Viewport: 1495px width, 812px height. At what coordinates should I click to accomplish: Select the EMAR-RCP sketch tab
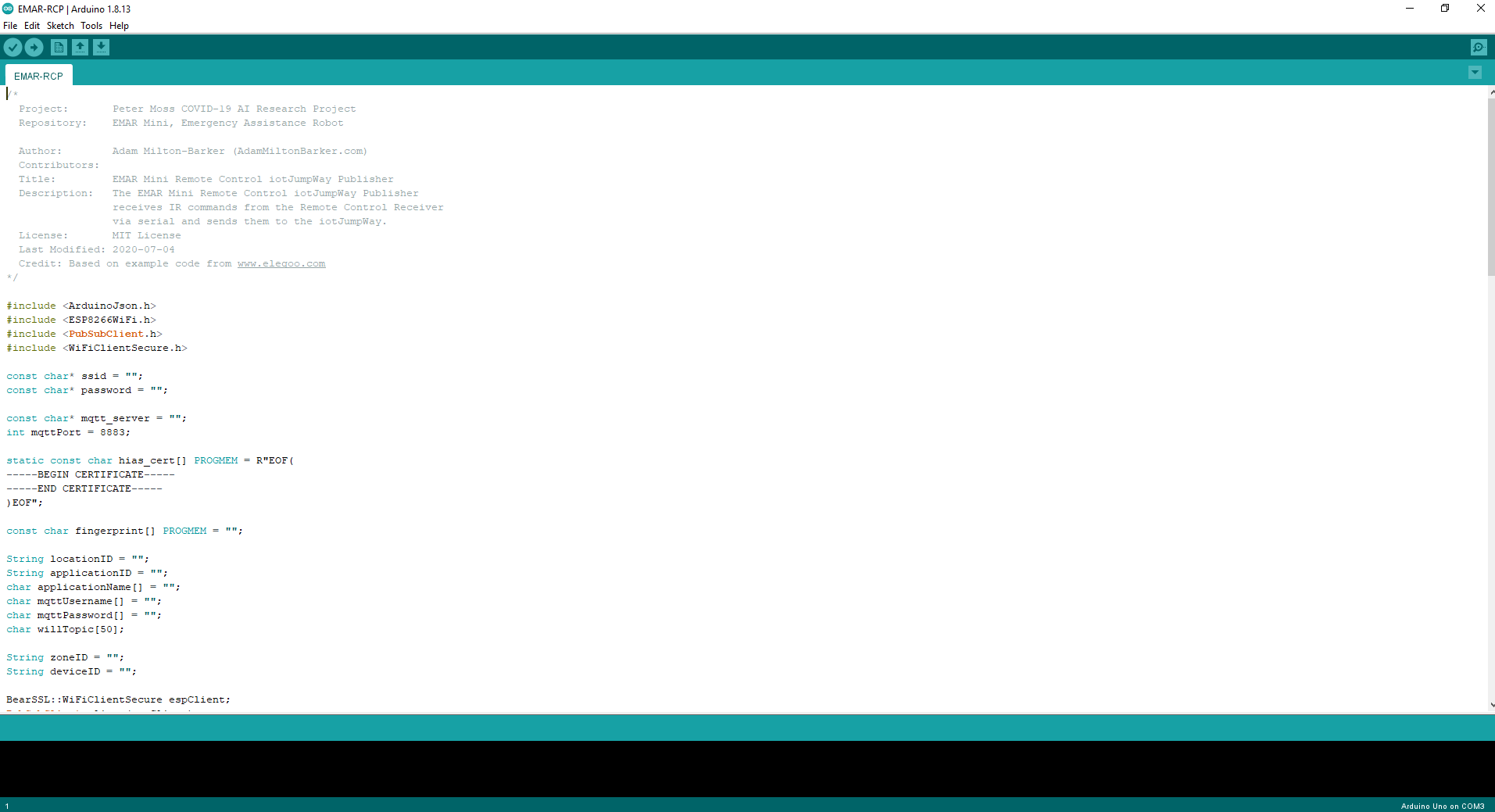tap(38, 76)
